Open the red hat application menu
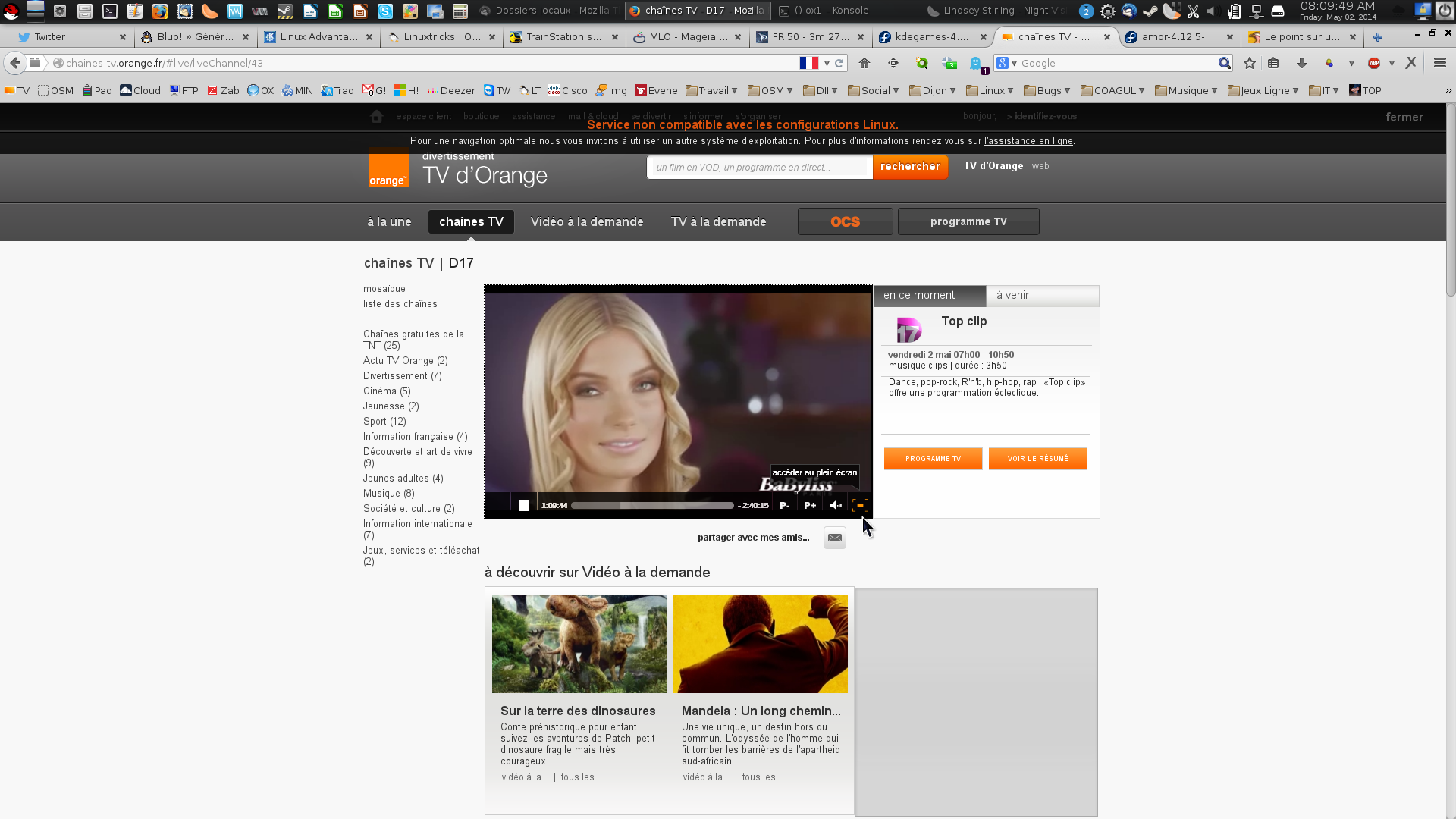Image resolution: width=1456 pixels, height=819 pixels. 11,11
